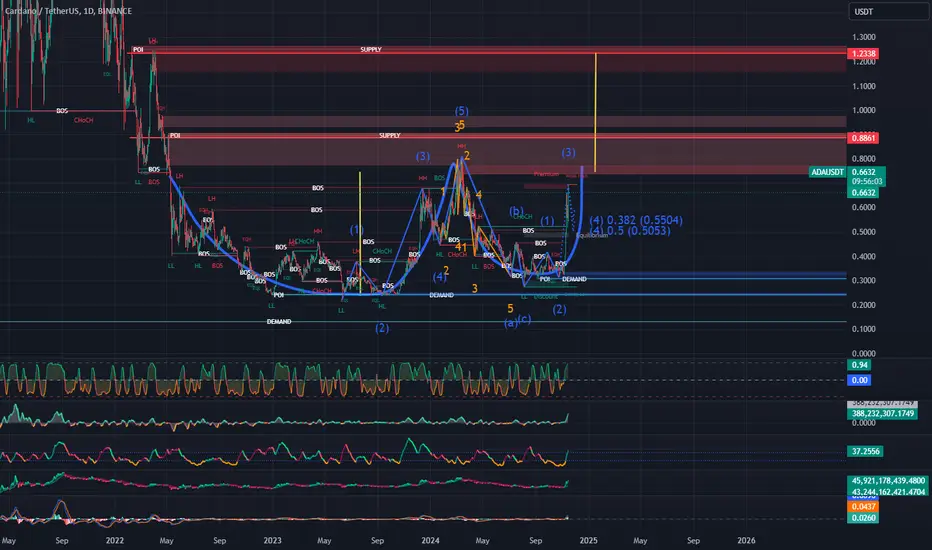Viewport: 932px width, 550px height.
Task: Select the SUPPLY label near 0.8861 level
Action: 390,136
